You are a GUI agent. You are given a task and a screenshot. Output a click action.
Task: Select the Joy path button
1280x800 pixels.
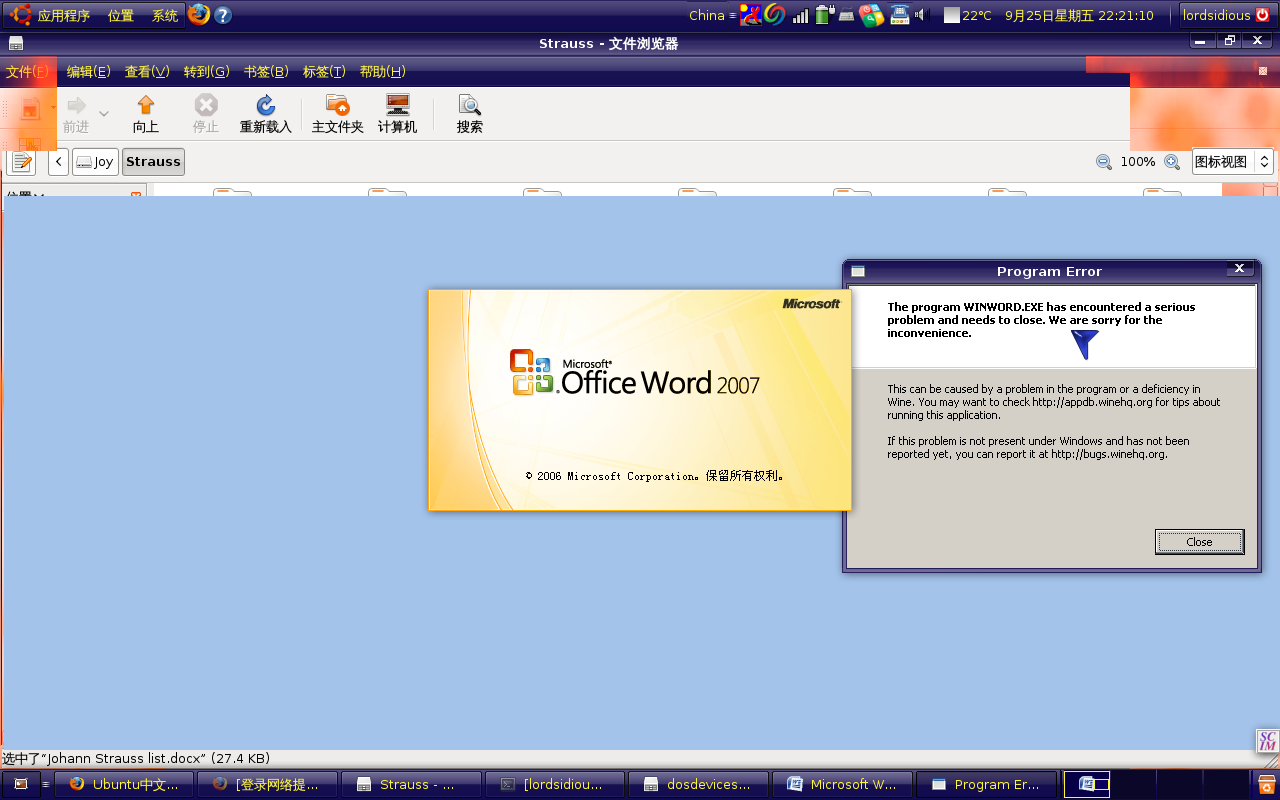click(95, 162)
